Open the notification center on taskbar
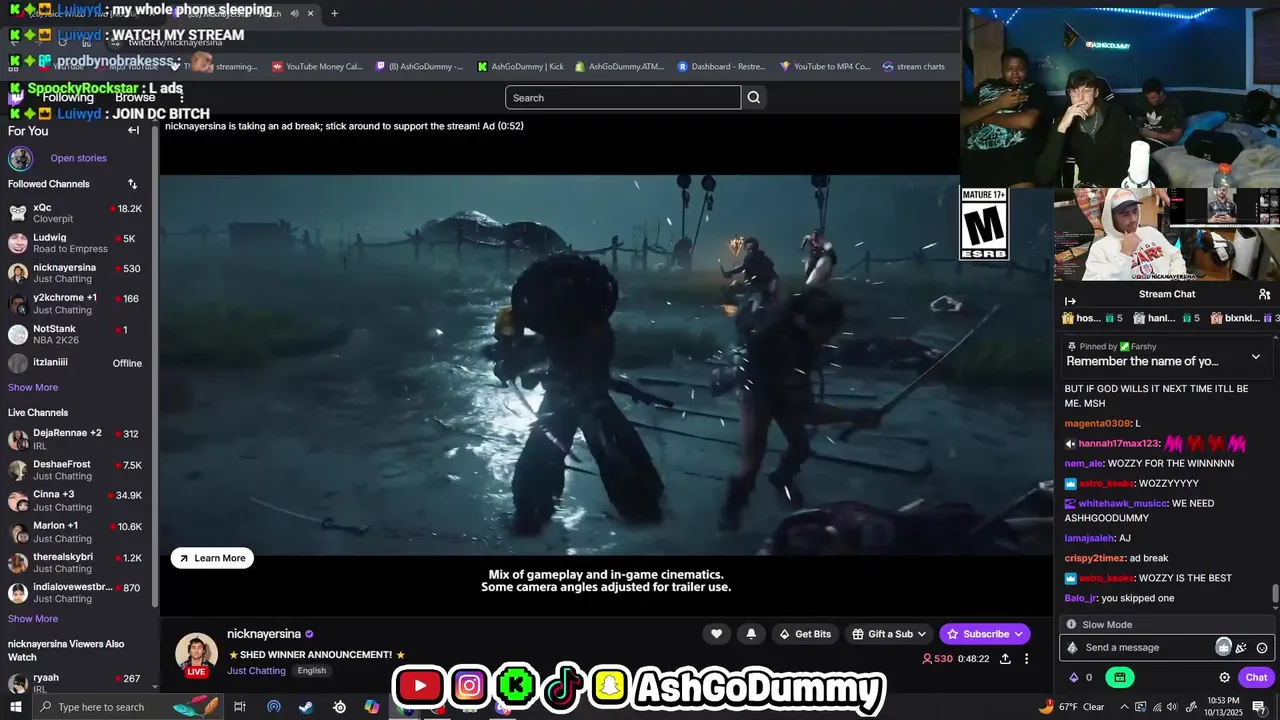The height and width of the screenshot is (720, 1280). coord(1259,707)
